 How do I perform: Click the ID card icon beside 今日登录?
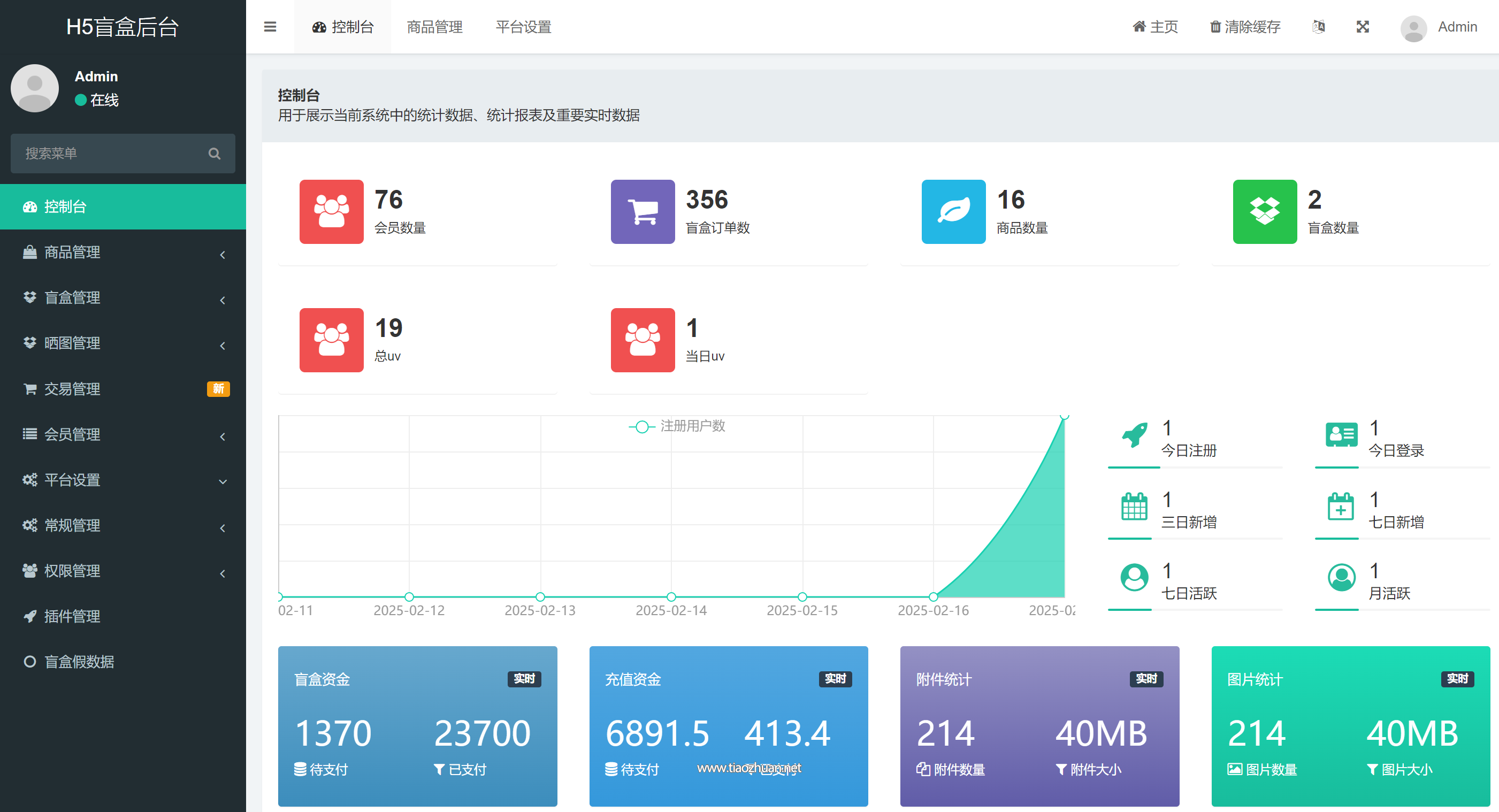(x=1342, y=435)
